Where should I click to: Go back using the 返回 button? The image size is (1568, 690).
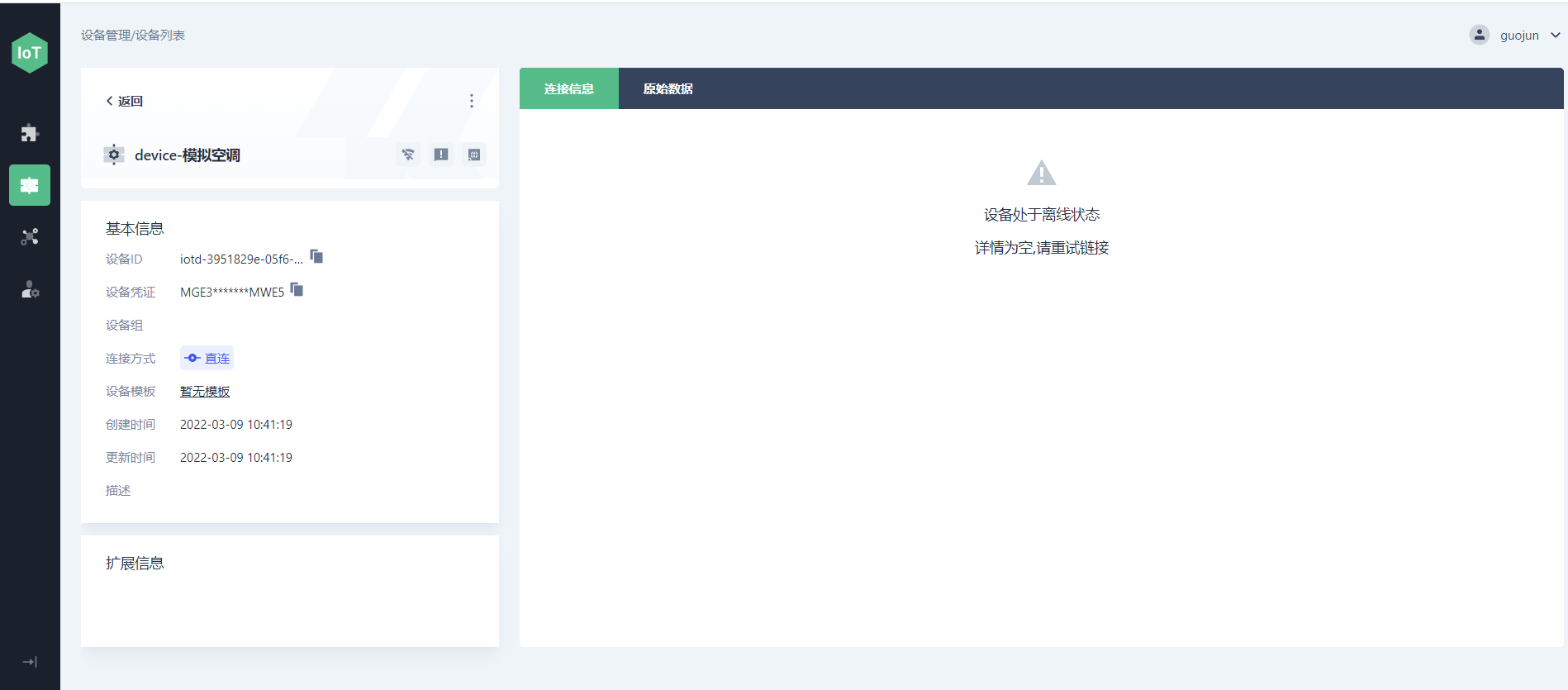(125, 101)
